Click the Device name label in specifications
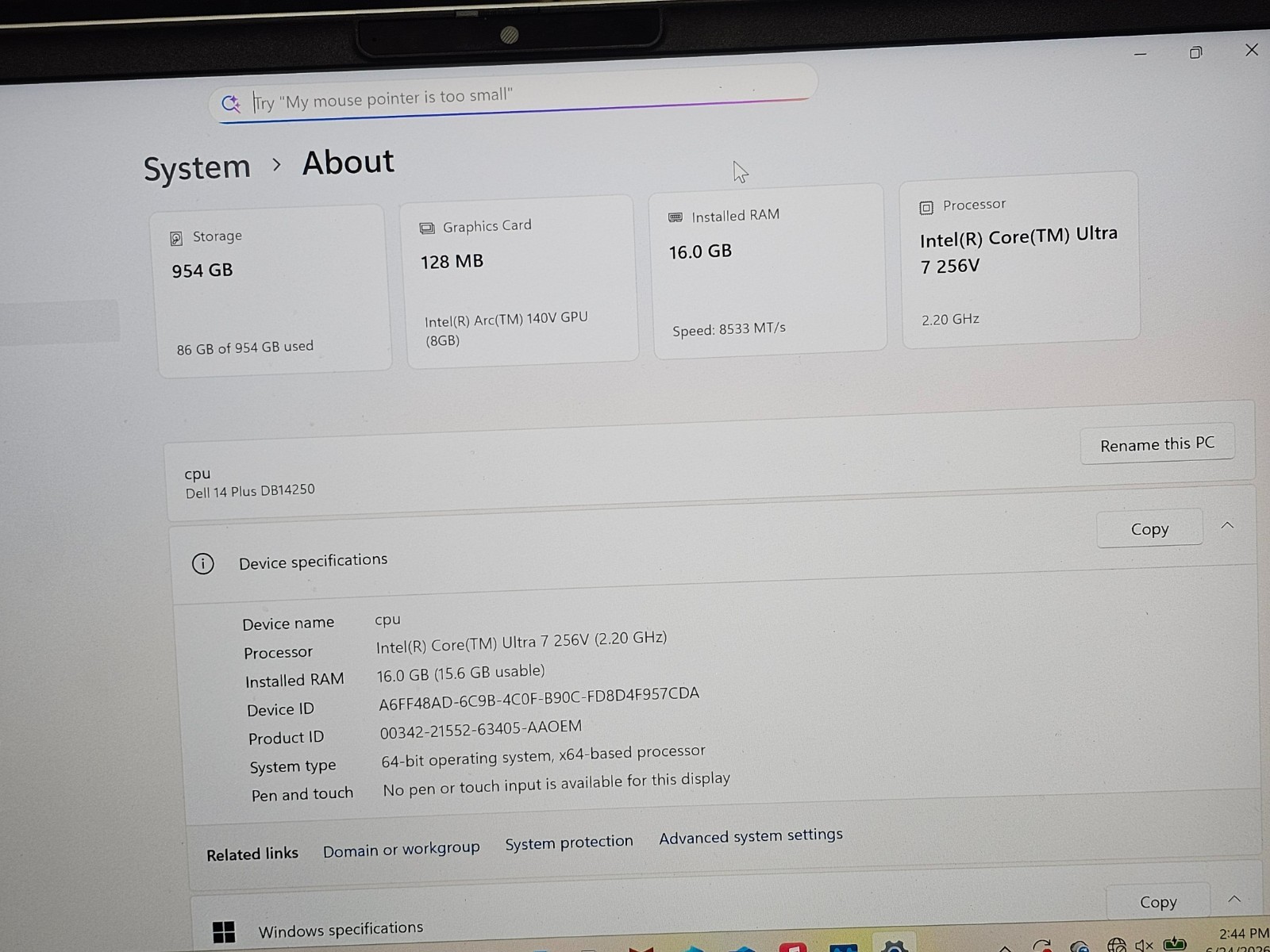 coord(288,624)
